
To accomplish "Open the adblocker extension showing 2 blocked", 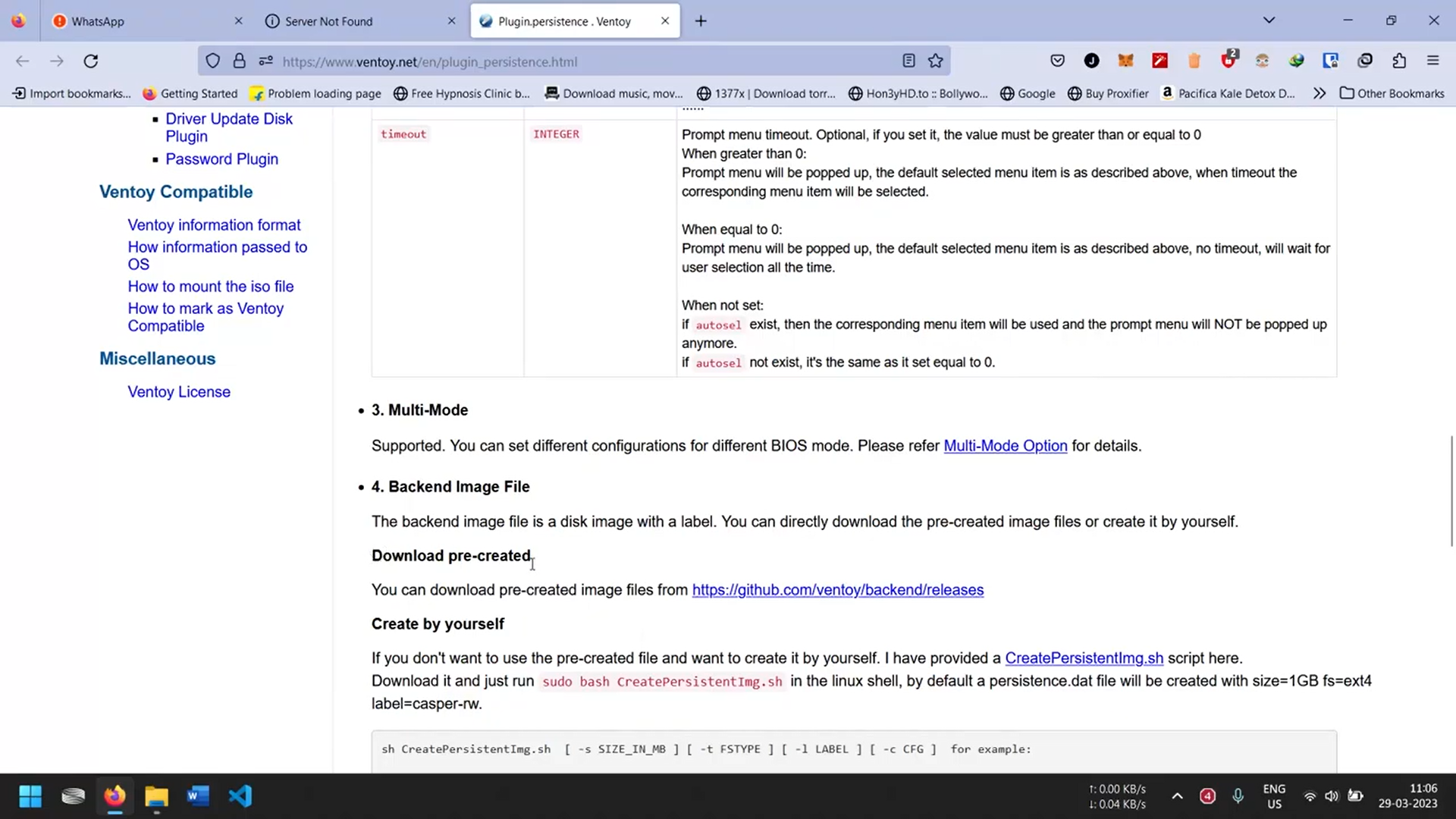I will coord(1228,60).
